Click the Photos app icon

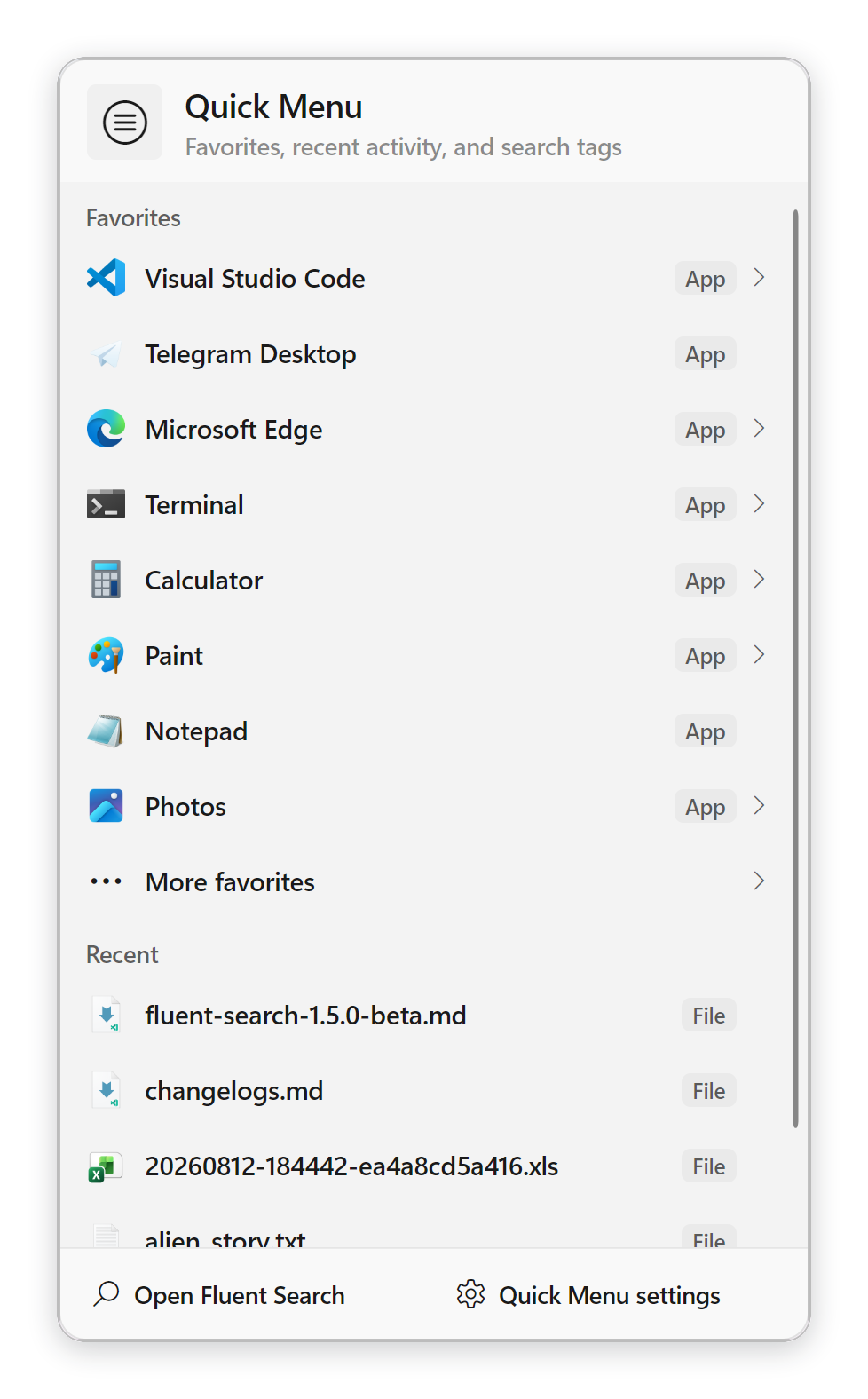pyautogui.click(x=107, y=806)
